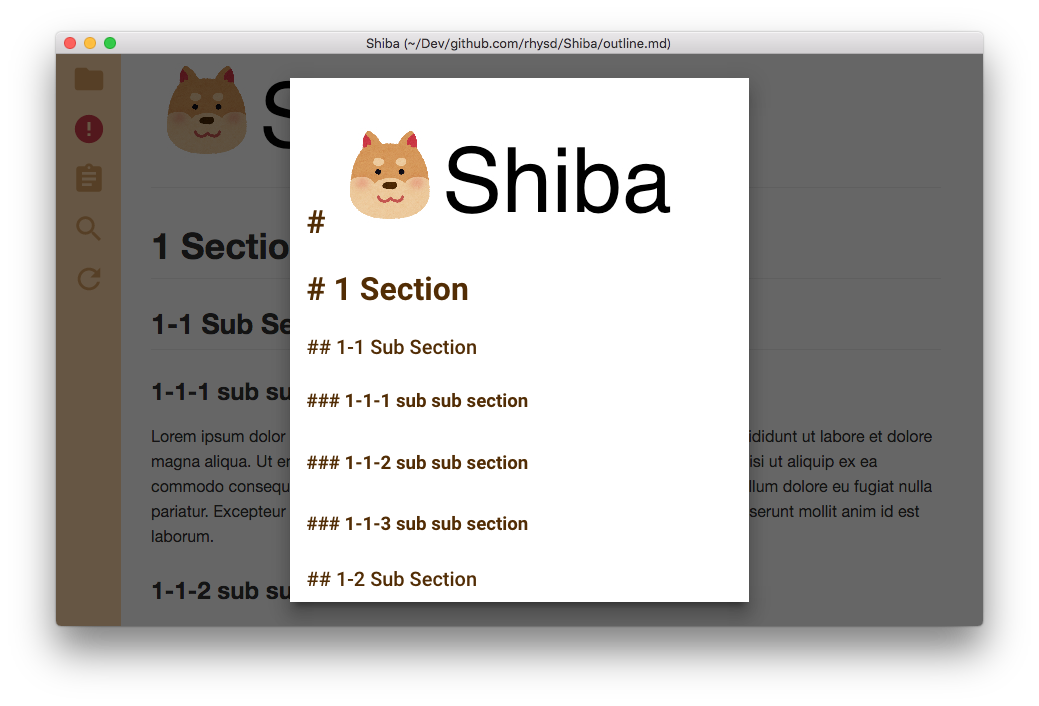Select '### 1-1-3 sub sub section' entry

tap(417, 524)
